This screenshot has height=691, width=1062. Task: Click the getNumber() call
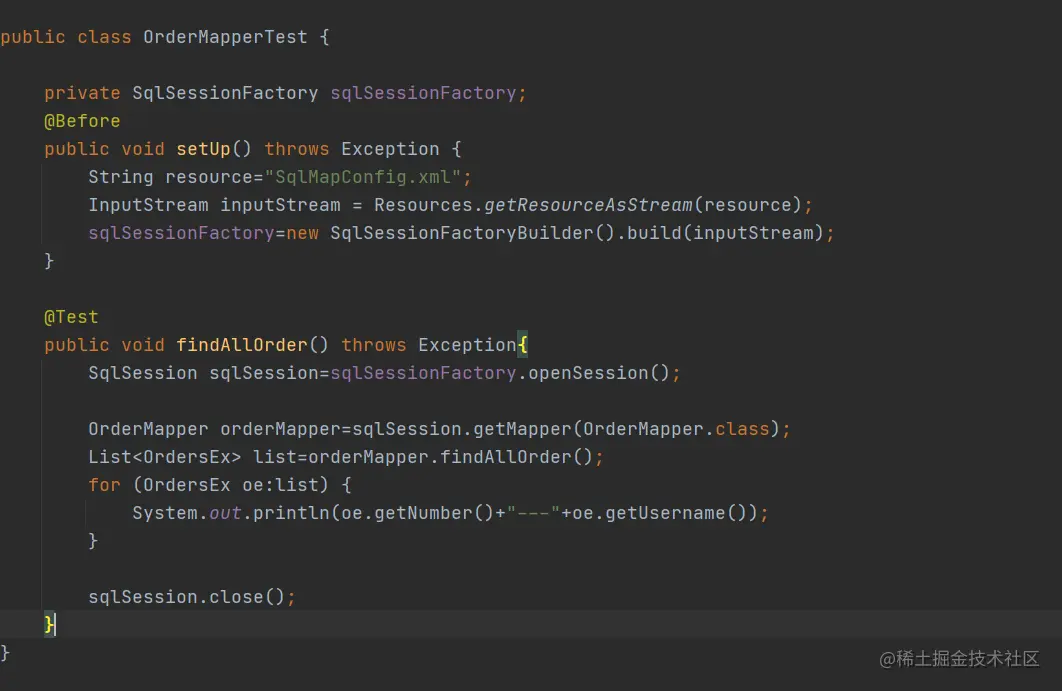tap(433, 513)
